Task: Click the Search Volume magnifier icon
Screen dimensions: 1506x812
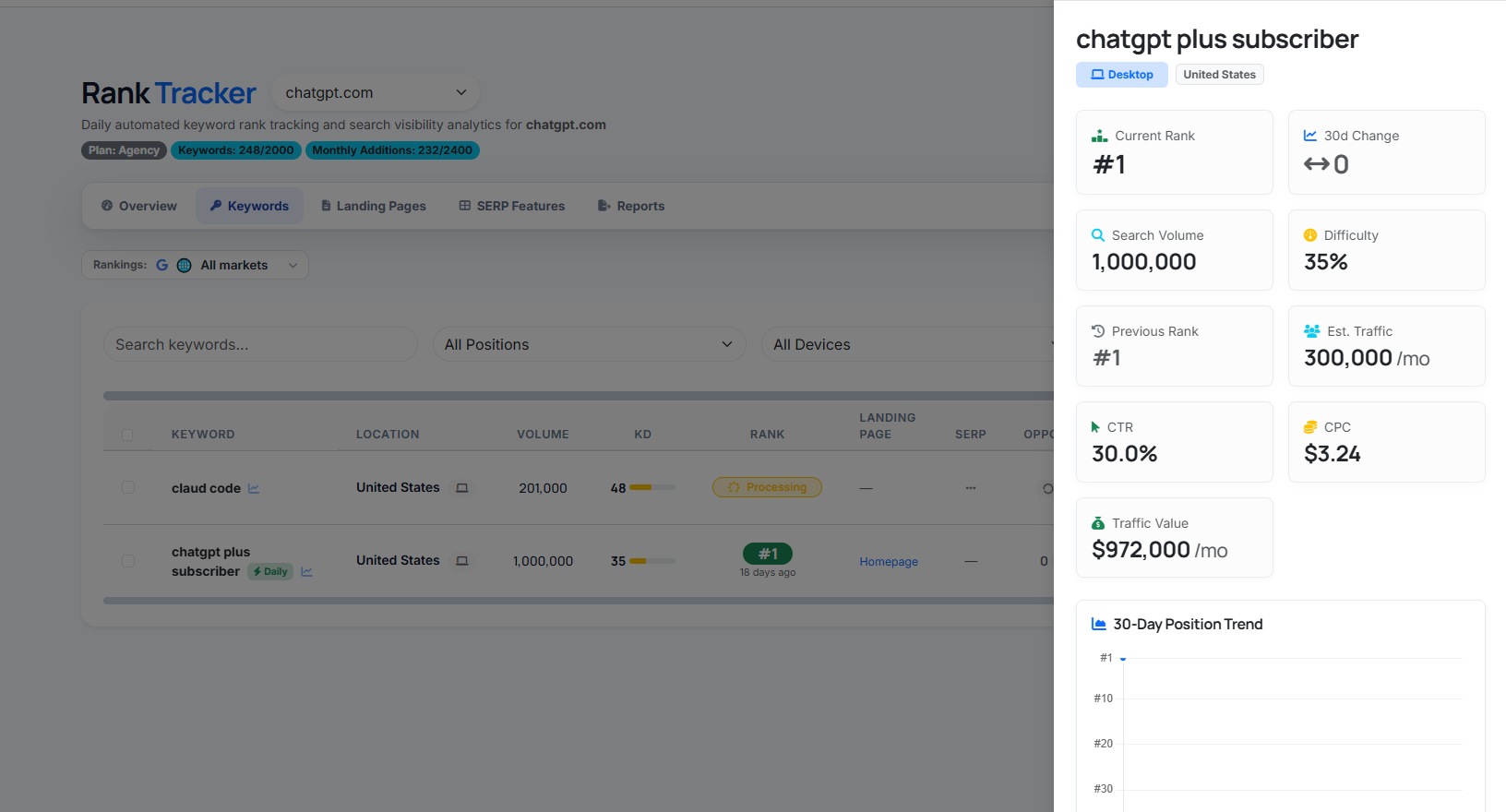Action: 1098,235
